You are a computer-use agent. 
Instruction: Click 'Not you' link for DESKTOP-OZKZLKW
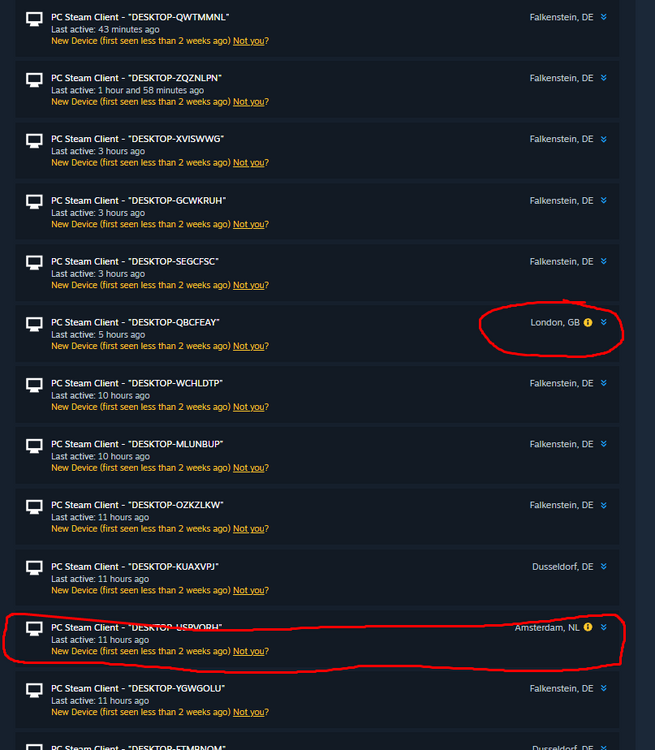click(x=249, y=529)
